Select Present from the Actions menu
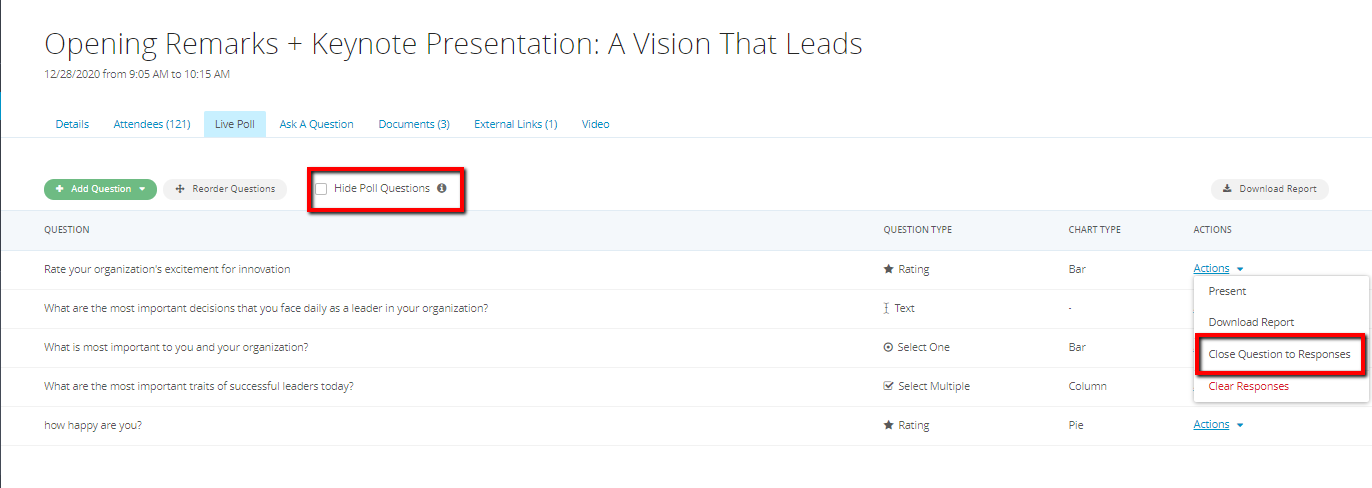Viewport: 1372px width, 488px height. click(x=1227, y=291)
